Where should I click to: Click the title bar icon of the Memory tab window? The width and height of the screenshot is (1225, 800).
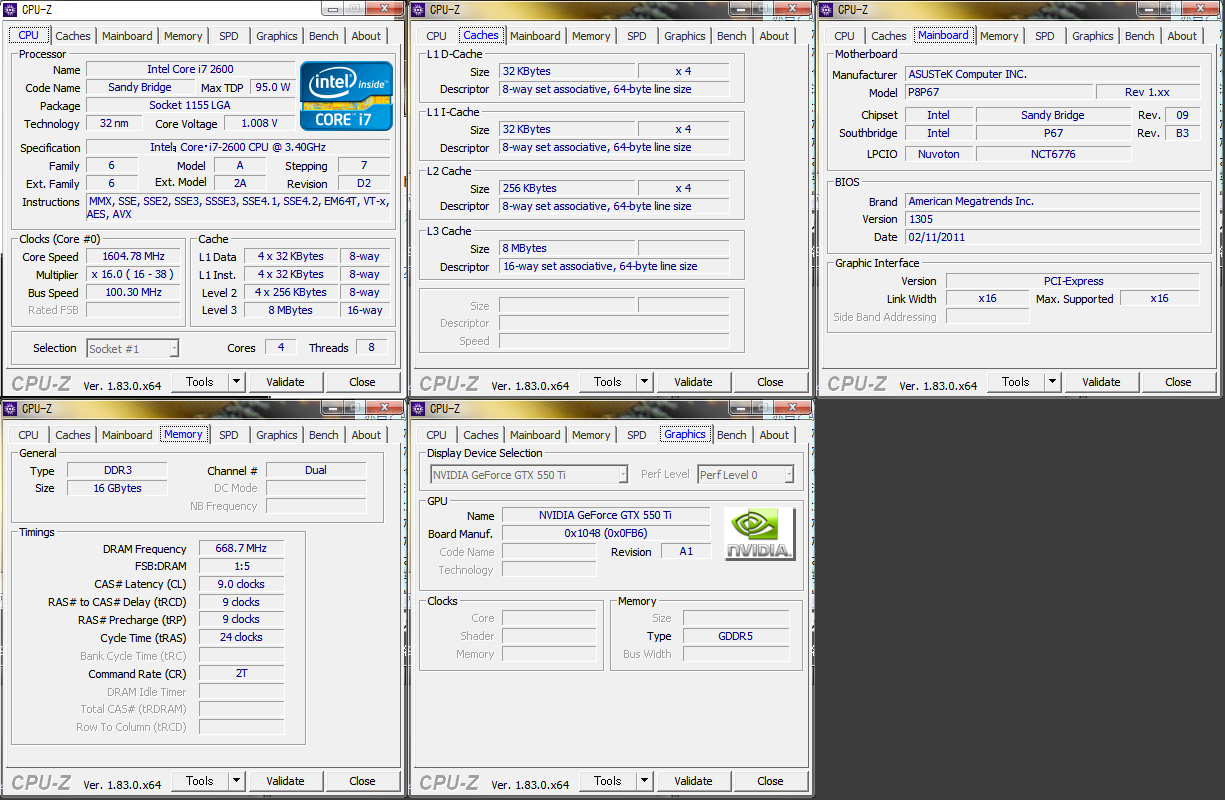(12, 408)
